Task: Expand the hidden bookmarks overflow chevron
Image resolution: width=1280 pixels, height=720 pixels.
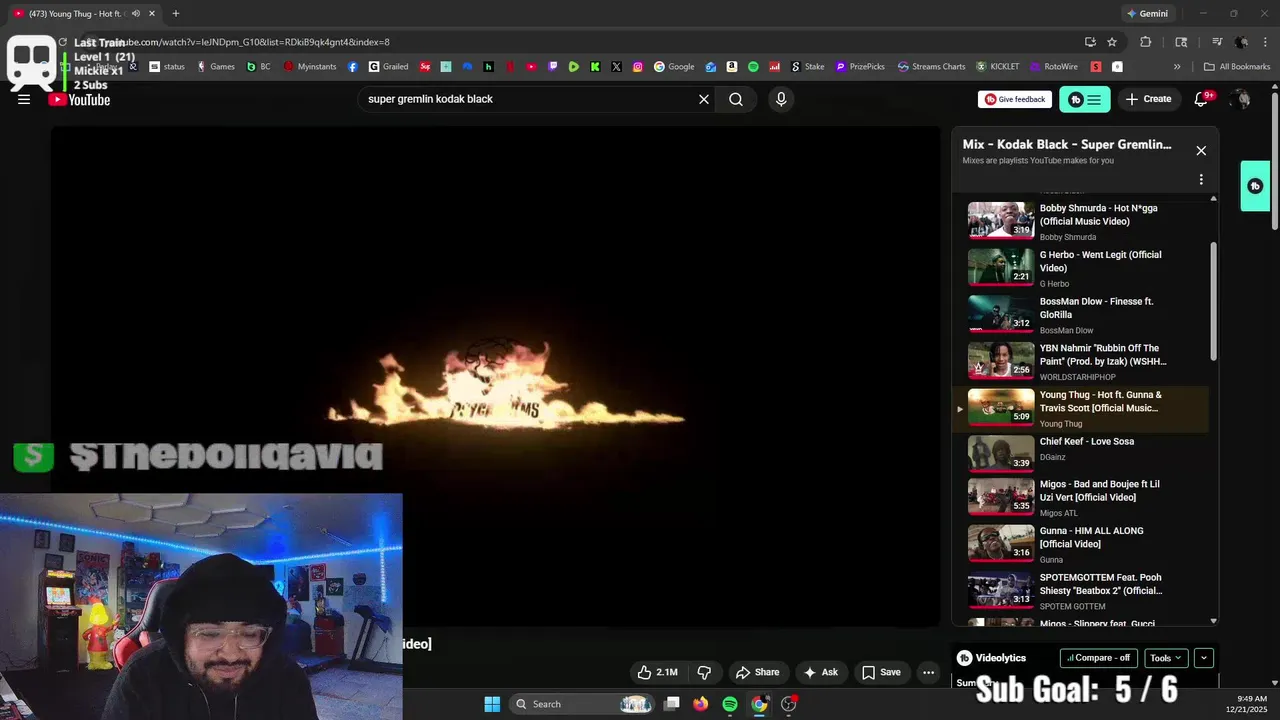Action: pyautogui.click(x=1177, y=67)
